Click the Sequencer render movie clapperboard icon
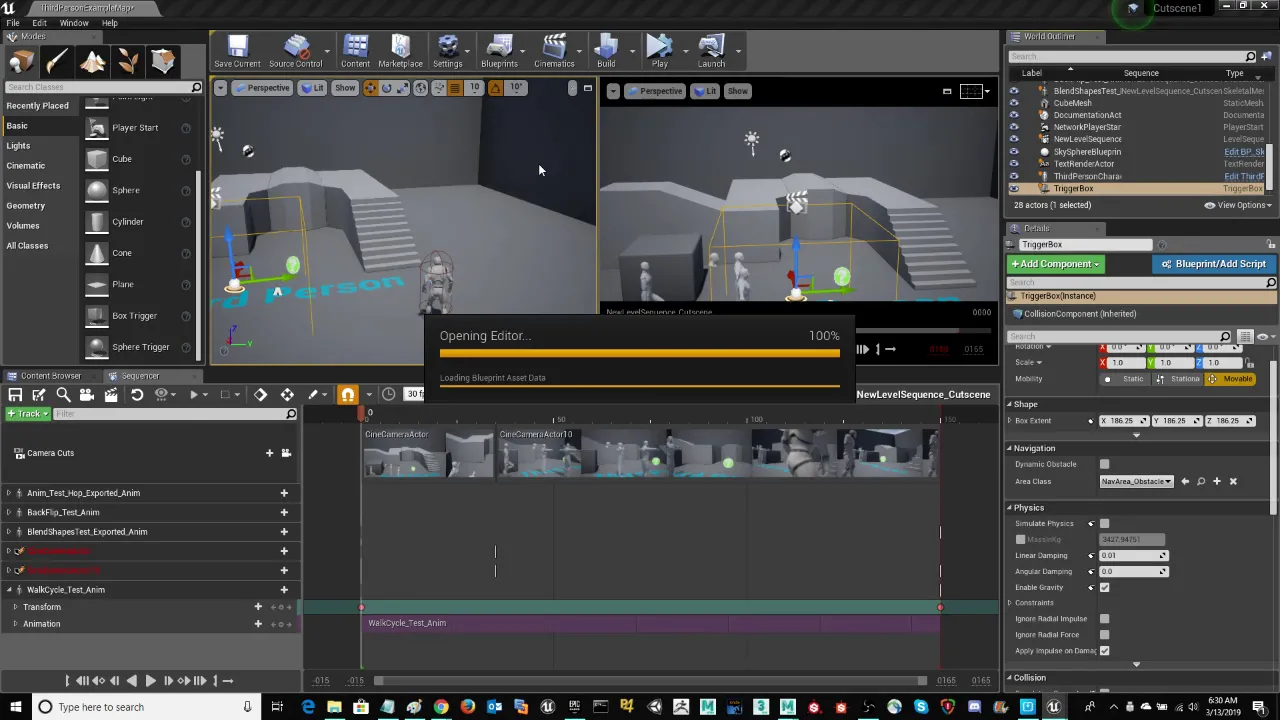 coord(111,394)
